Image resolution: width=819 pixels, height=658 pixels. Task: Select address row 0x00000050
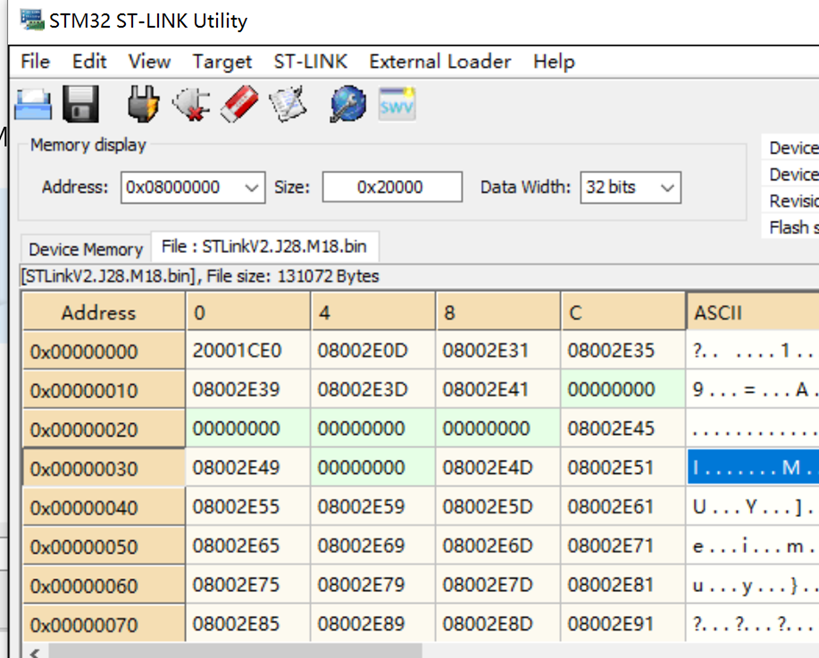(x=103, y=547)
